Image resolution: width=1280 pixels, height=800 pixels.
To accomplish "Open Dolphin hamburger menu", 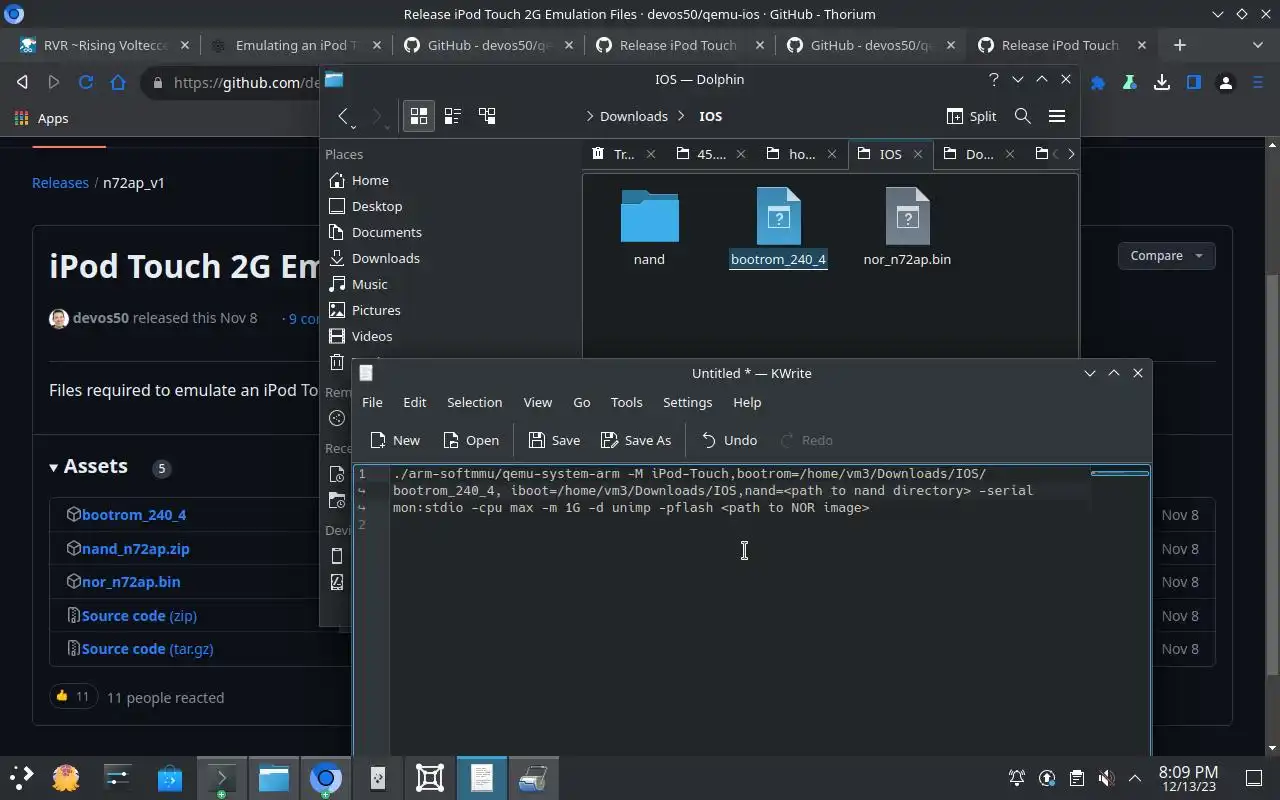I will pyautogui.click(x=1056, y=116).
